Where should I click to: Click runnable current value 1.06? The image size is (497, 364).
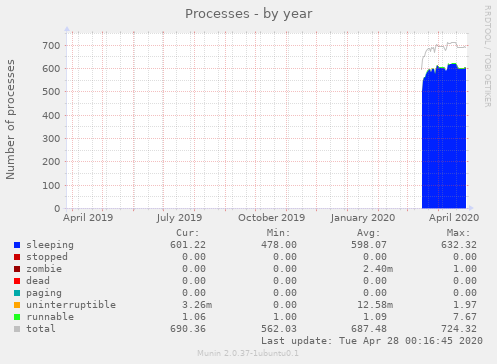(x=194, y=317)
